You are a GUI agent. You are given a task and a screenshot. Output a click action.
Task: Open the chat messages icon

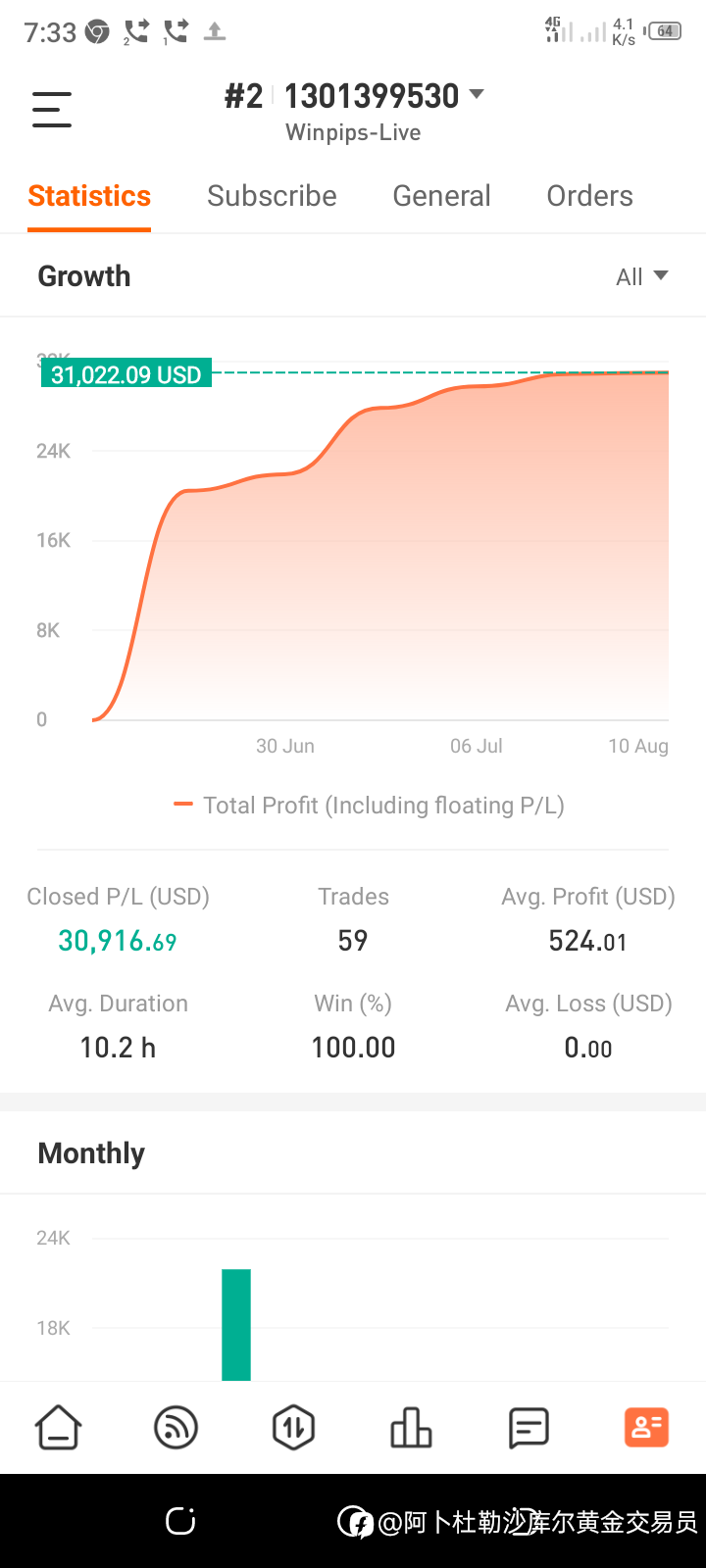tap(529, 1428)
